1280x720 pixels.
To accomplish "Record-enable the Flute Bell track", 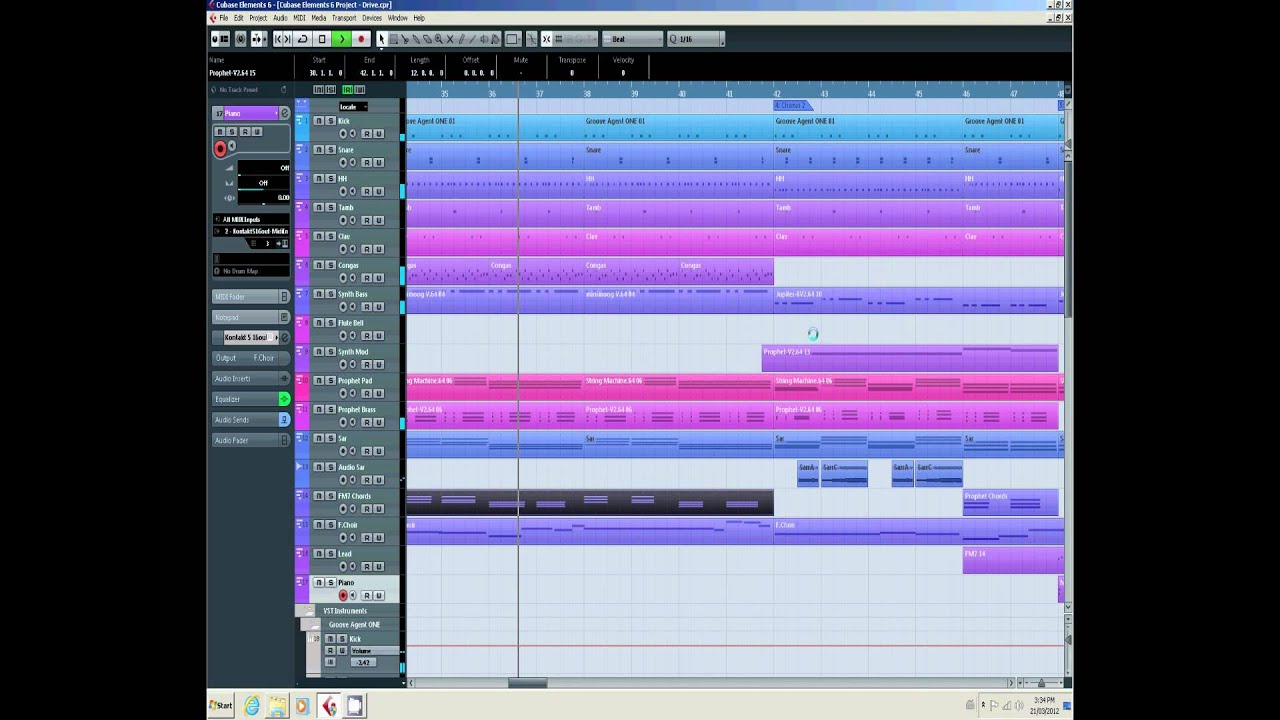I will 343,336.
